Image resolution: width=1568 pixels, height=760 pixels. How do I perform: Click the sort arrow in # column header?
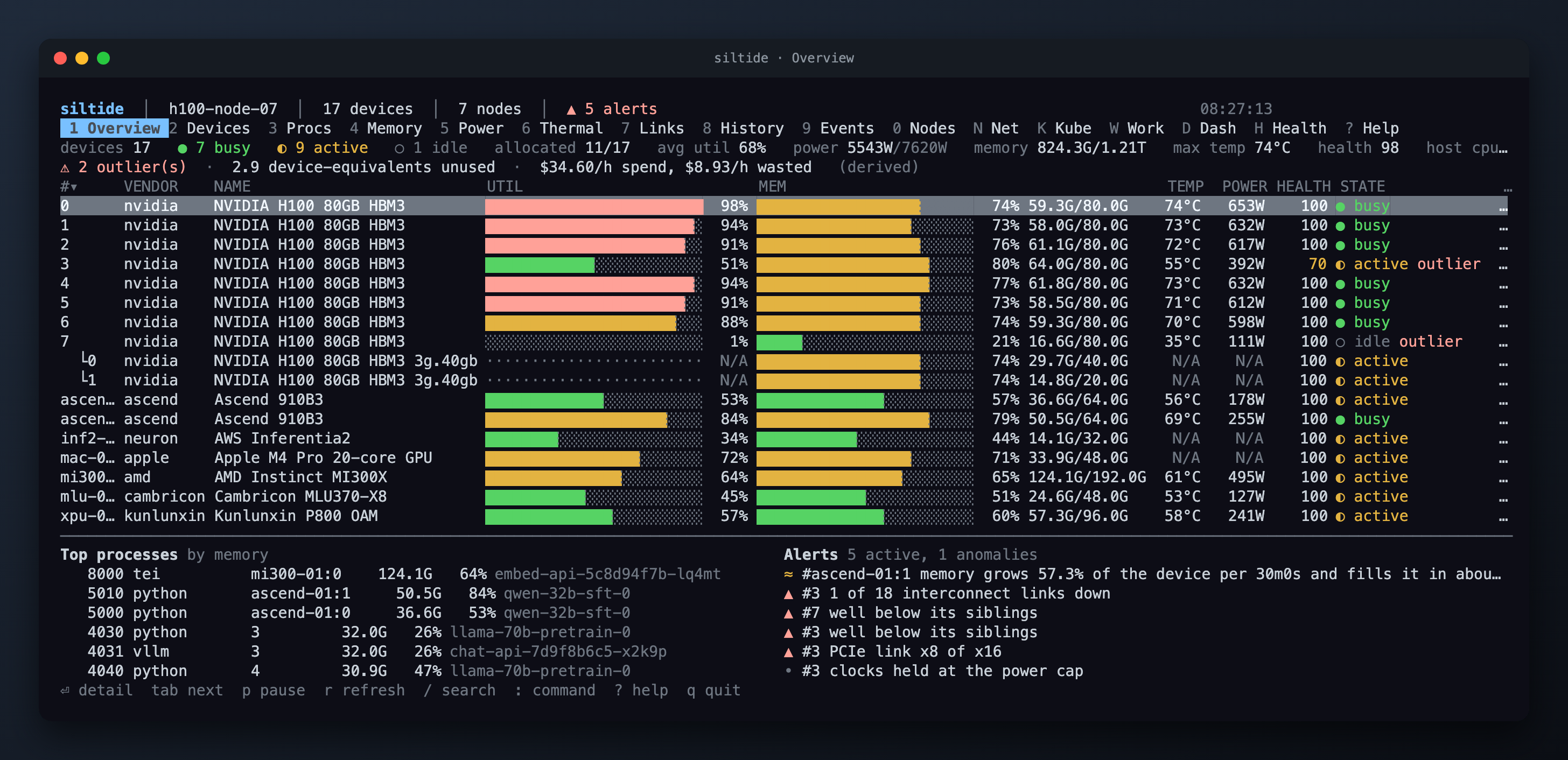74,187
